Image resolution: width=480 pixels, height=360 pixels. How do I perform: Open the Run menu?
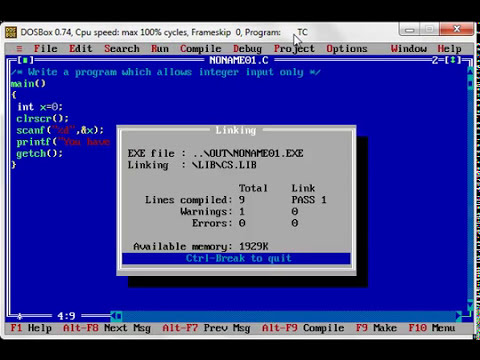(x=160, y=49)
